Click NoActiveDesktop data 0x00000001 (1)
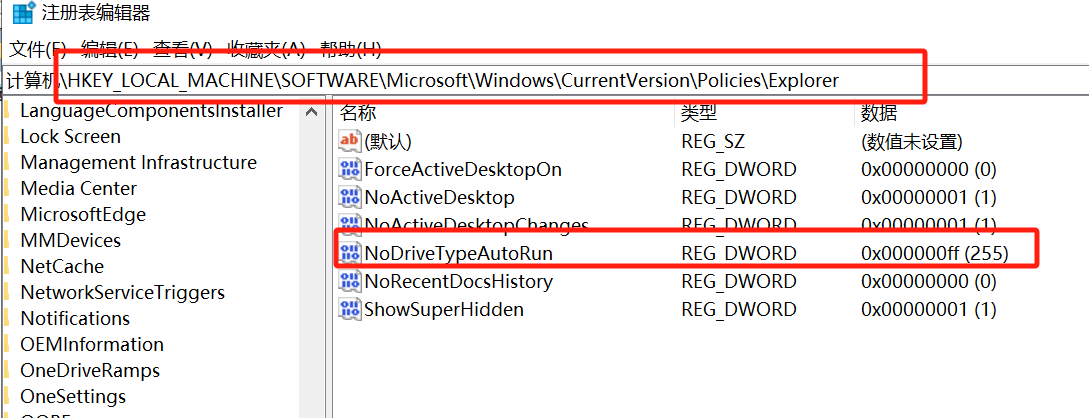 929,197
